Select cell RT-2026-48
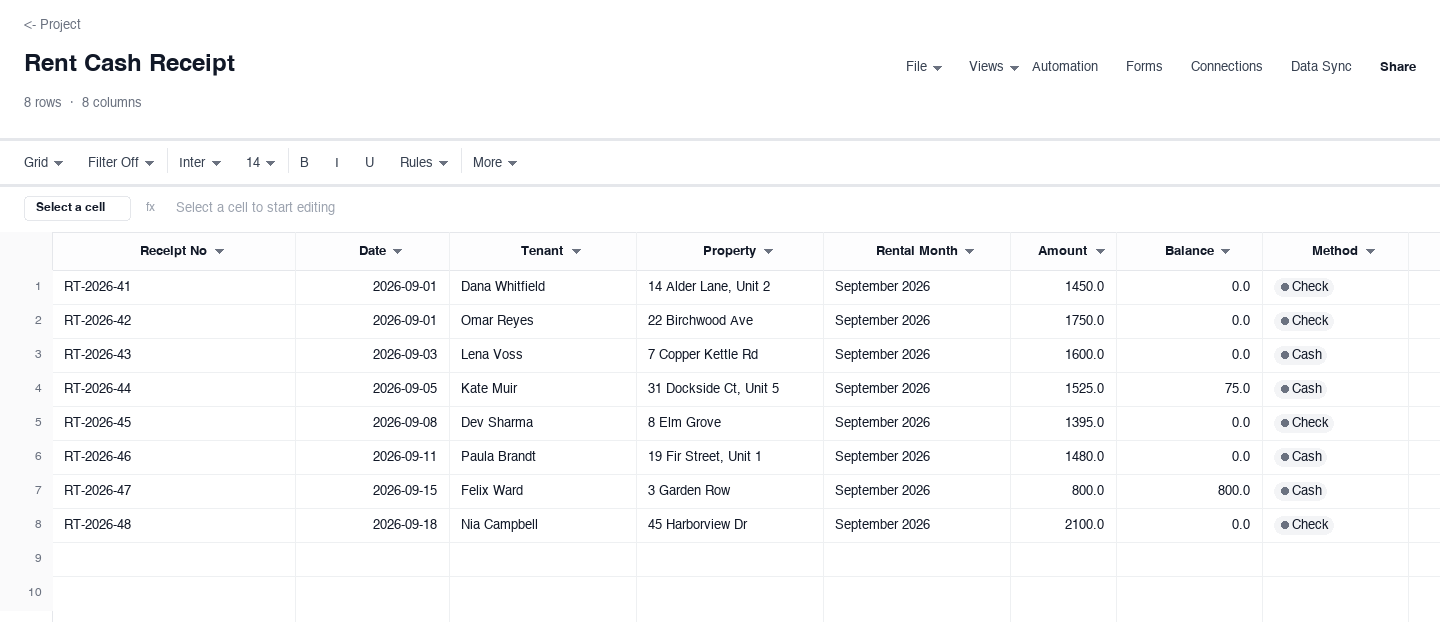The image size is (1440, 622). click(x=174, y=525)
